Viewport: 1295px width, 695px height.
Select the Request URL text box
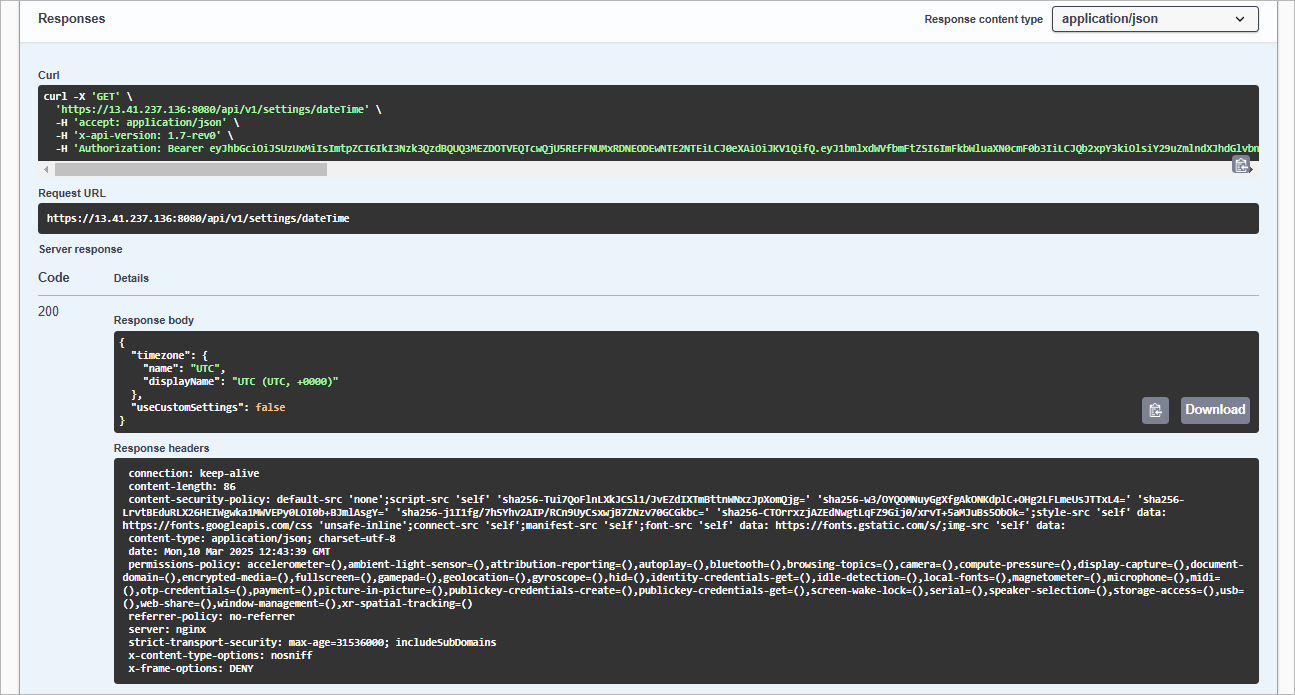[x=648, y=218]
